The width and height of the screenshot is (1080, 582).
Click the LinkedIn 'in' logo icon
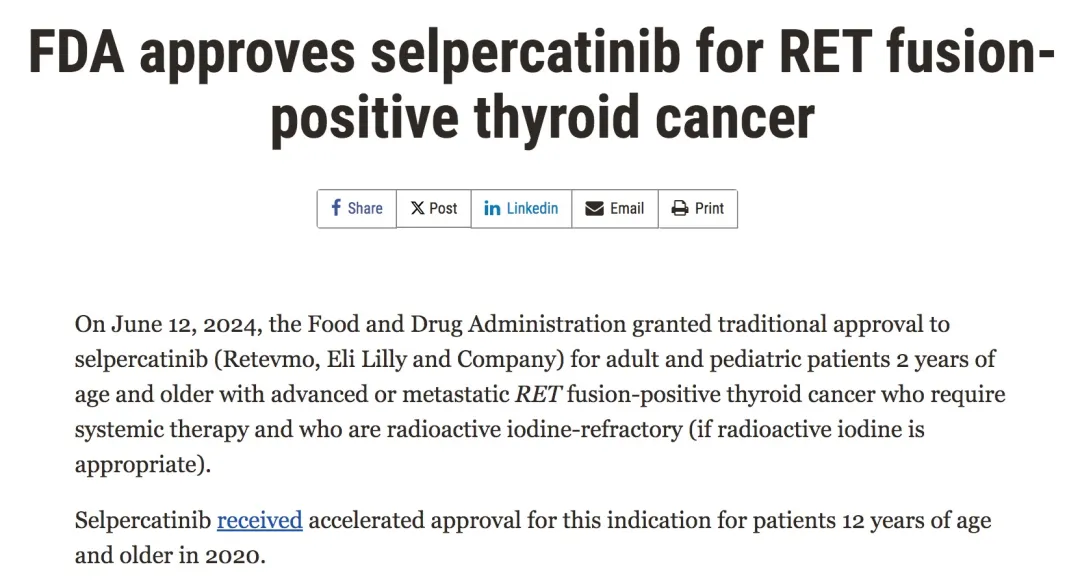click(x=492, y=208)
